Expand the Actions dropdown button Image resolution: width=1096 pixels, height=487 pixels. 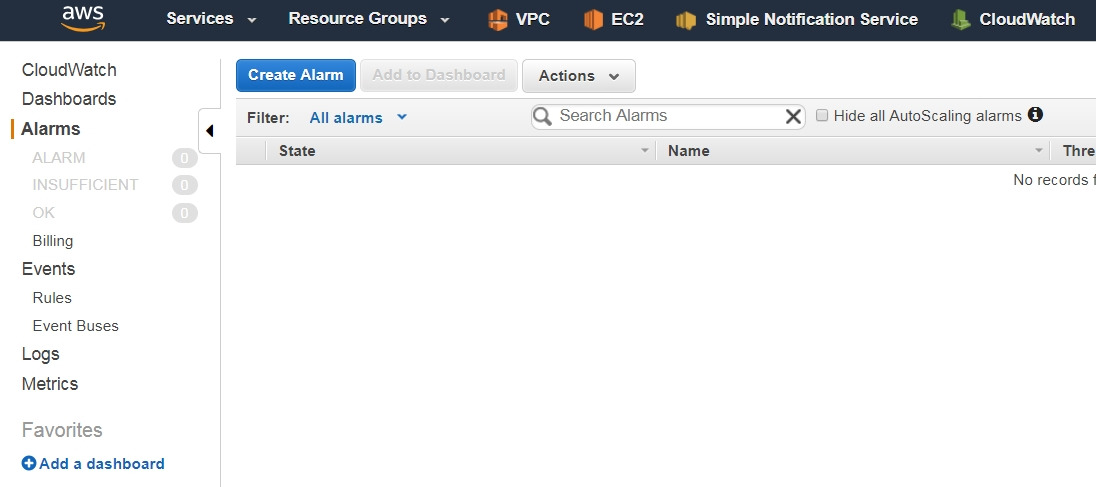579,75
